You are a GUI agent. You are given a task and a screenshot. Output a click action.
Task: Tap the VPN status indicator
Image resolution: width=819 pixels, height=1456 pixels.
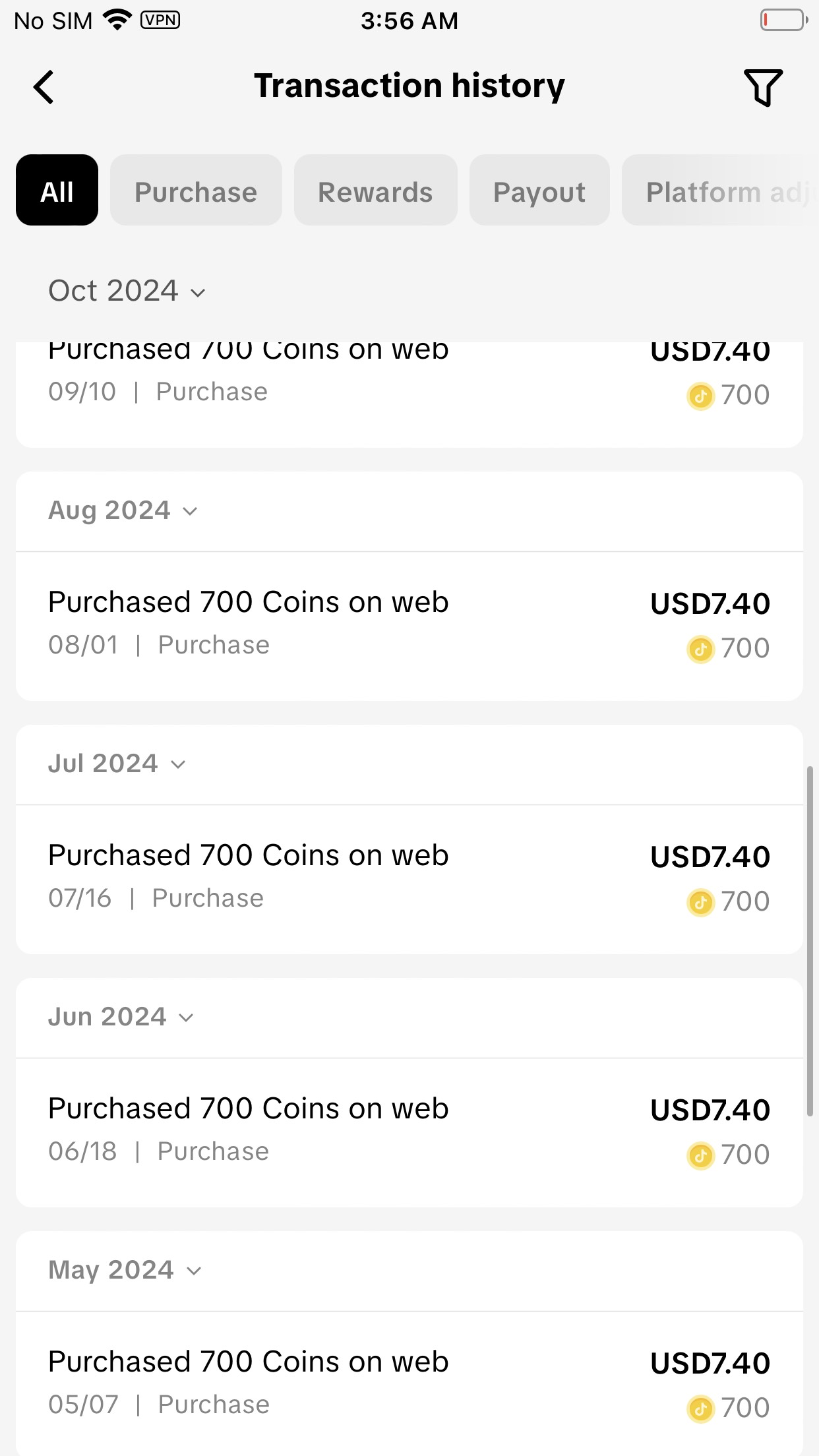(x=160, y=20)
